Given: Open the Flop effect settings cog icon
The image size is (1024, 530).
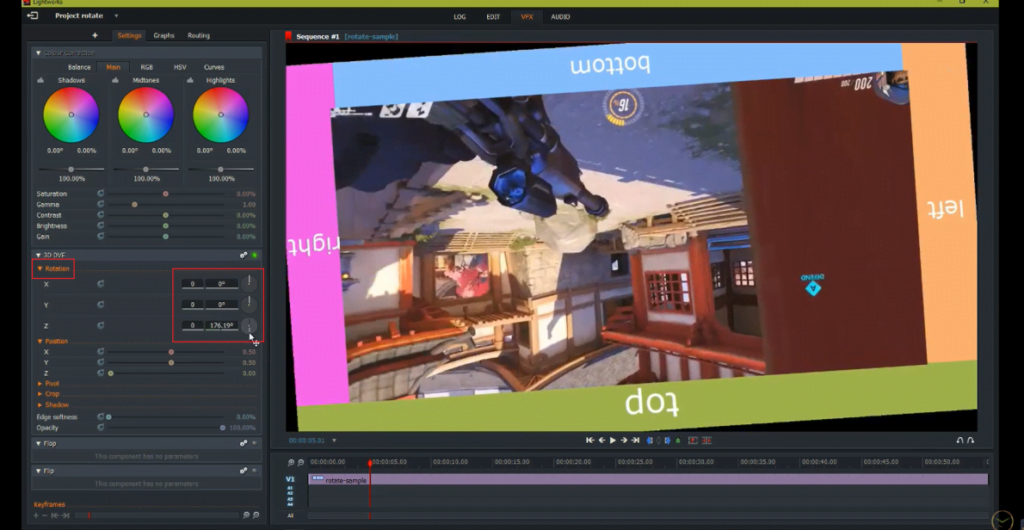Looking at the screenshot, I should (244, 443).
